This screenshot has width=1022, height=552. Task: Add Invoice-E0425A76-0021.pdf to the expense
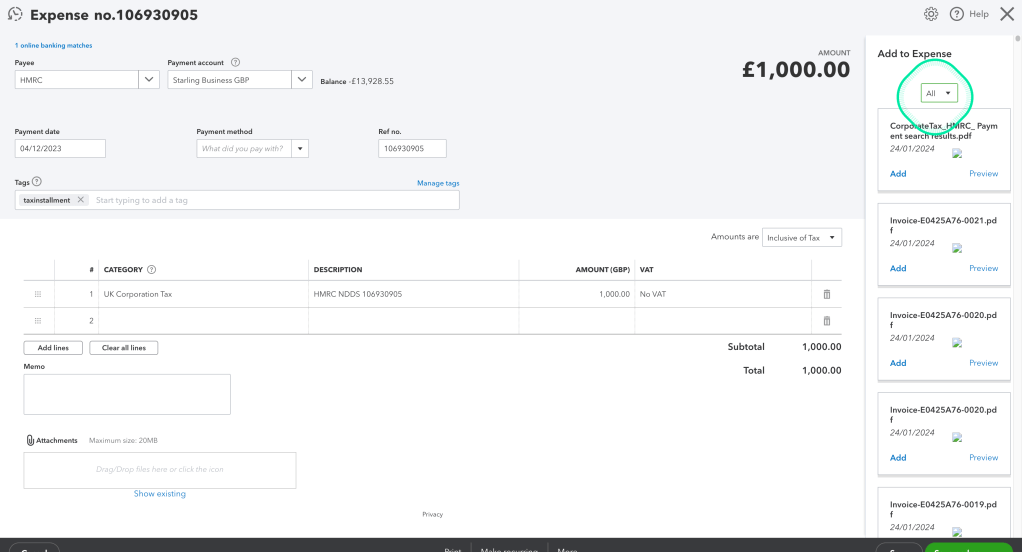(898, 268)
